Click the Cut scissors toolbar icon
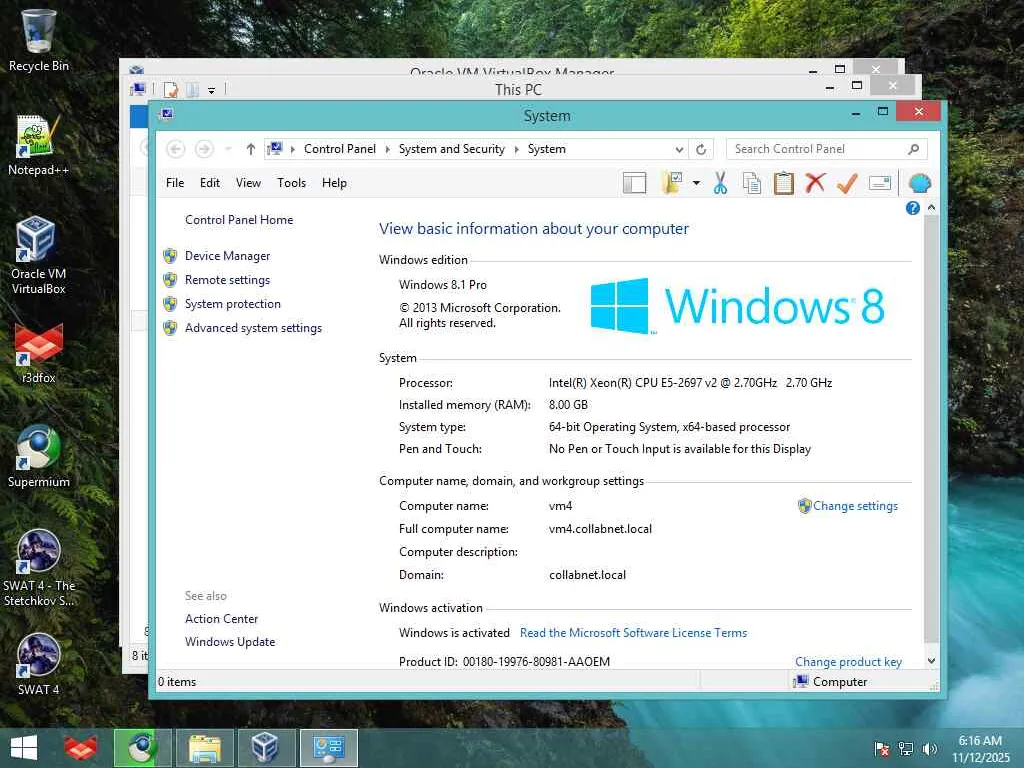Image resolution: width=1024 pixels, height=768 pixels. (720, 184)
